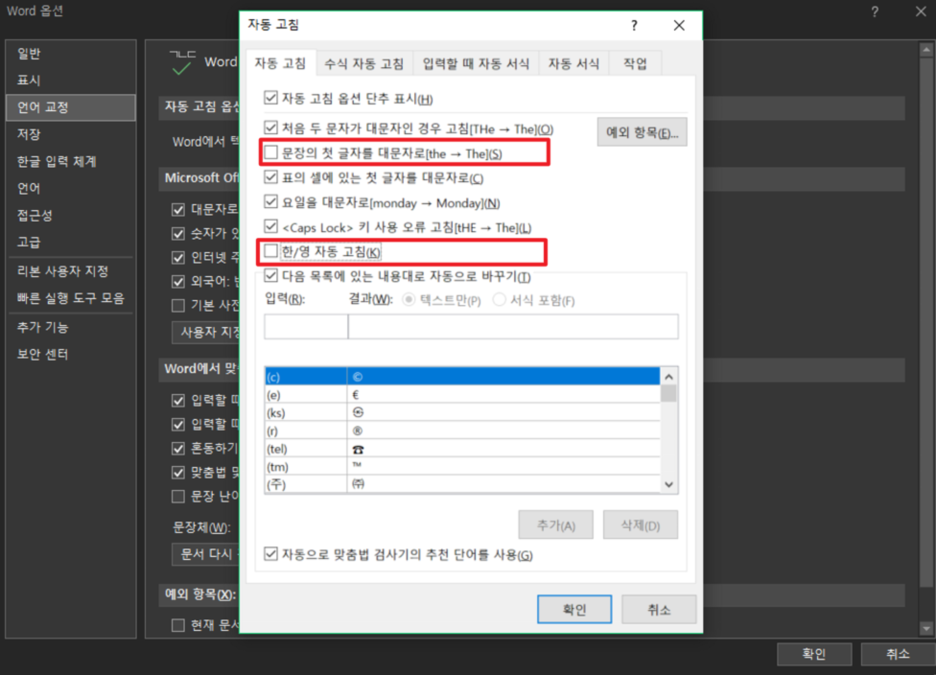Click up arrow of replacement list scrollbar
The image size is (936, 675).
click(x=669, y=377)
